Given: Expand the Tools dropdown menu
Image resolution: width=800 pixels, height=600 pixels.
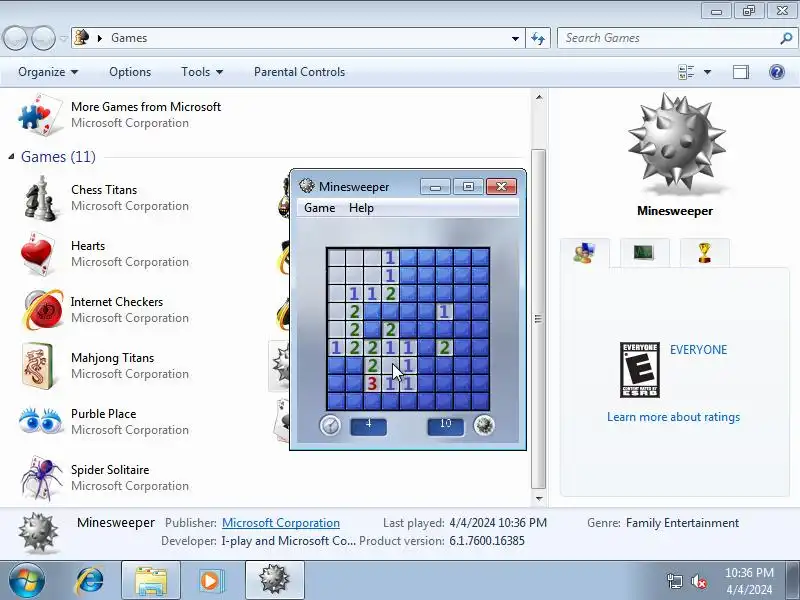Looking at the screenshot, I should [202, 72].
